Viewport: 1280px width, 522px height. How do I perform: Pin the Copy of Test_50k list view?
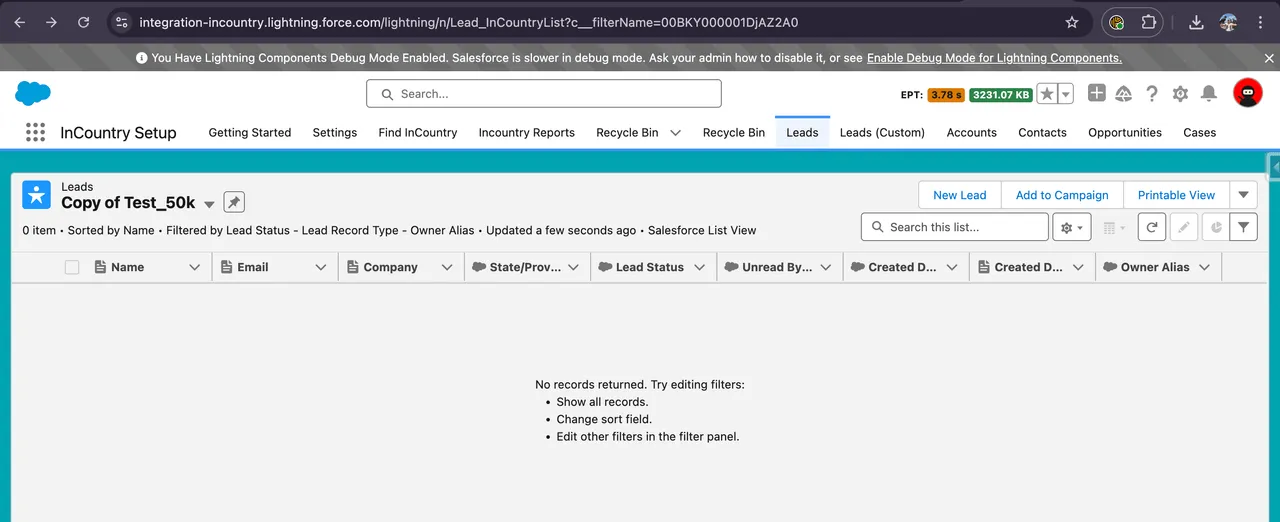[233, 202]
